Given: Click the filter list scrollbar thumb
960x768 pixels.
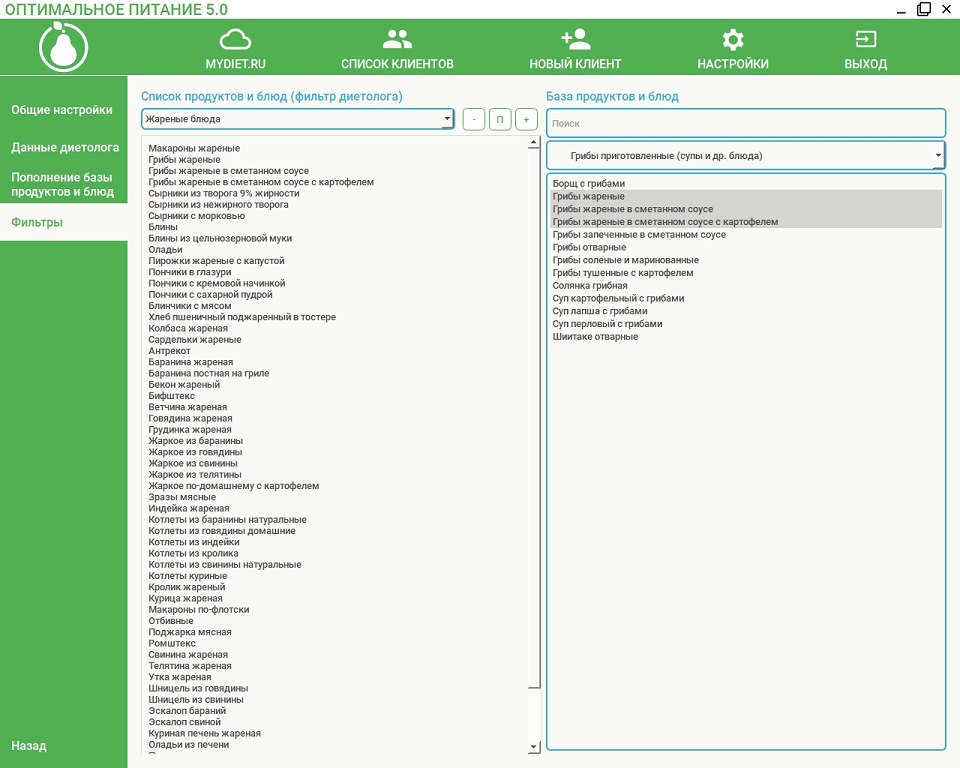Looking at the screenshot, I should point(533,418).
